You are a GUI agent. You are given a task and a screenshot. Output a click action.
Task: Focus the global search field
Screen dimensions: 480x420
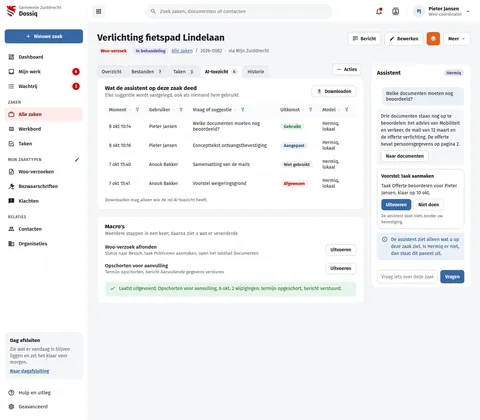239,11
